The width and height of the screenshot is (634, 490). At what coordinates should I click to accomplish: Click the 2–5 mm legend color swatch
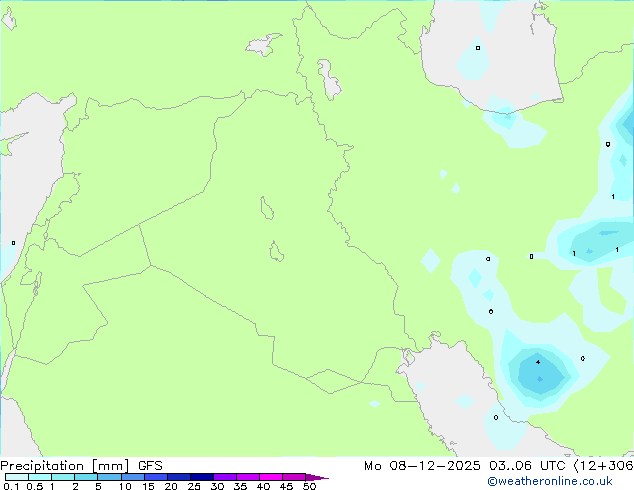pos(86,477)
